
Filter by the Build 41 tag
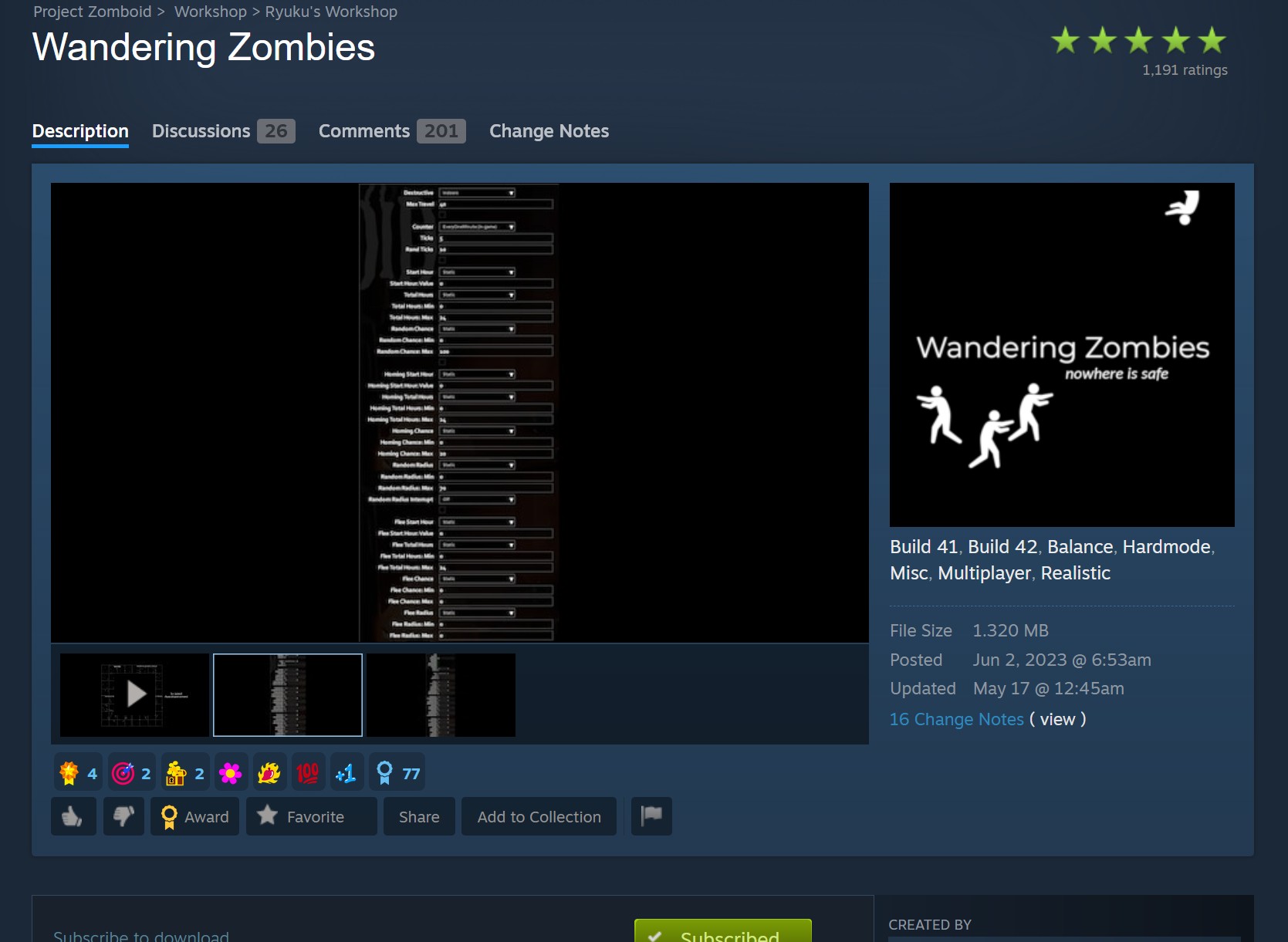tap(924, 547)
